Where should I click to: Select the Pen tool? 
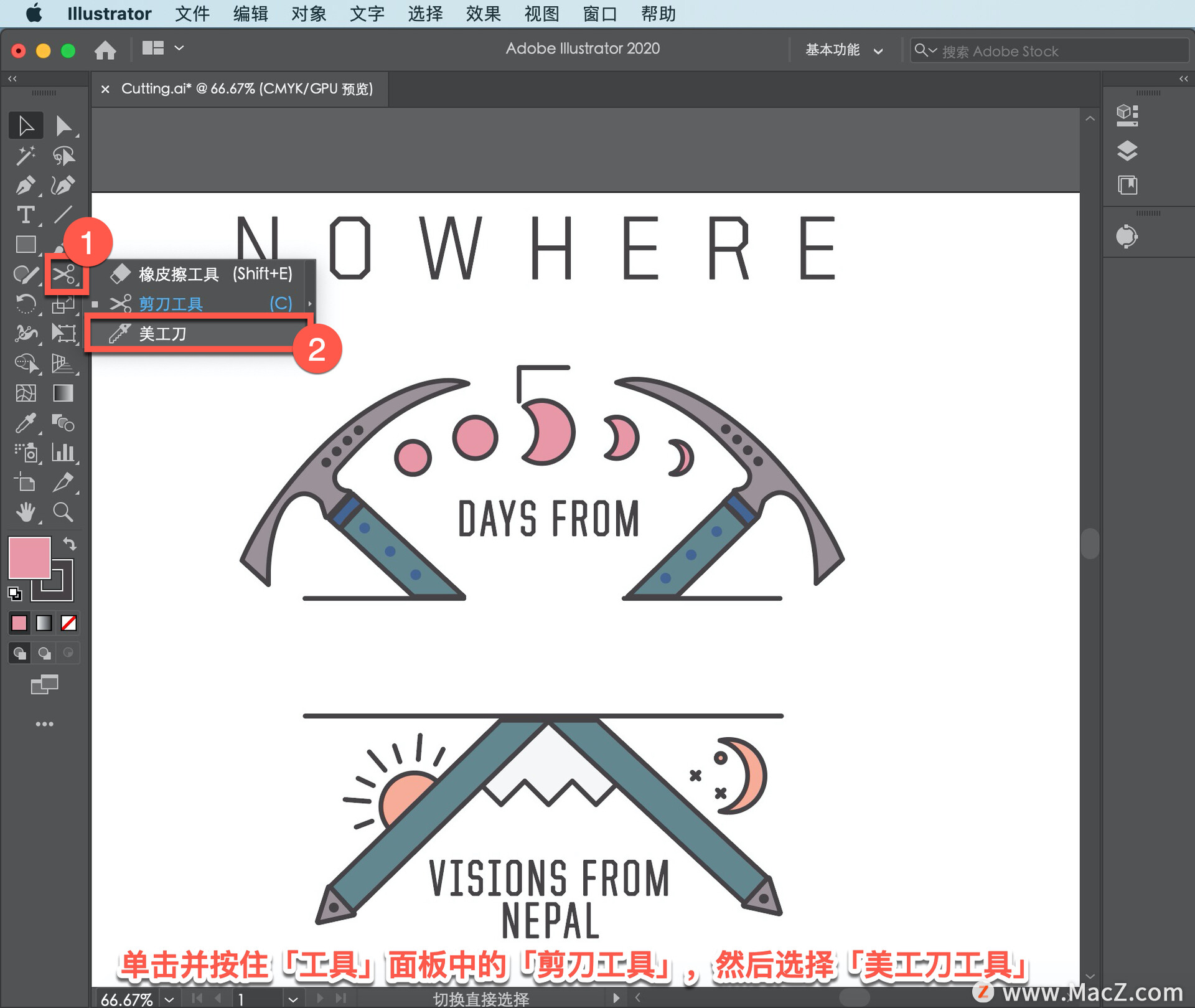point(26,186)
